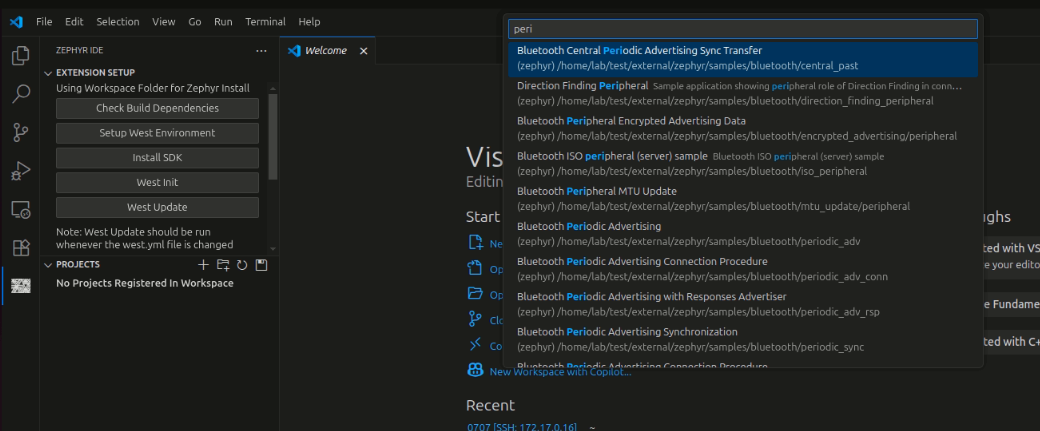Viewport: 1040px width, 431px height.
Task: Open Zephyr IDE panel more actions menu
Action: click(261, 50)
